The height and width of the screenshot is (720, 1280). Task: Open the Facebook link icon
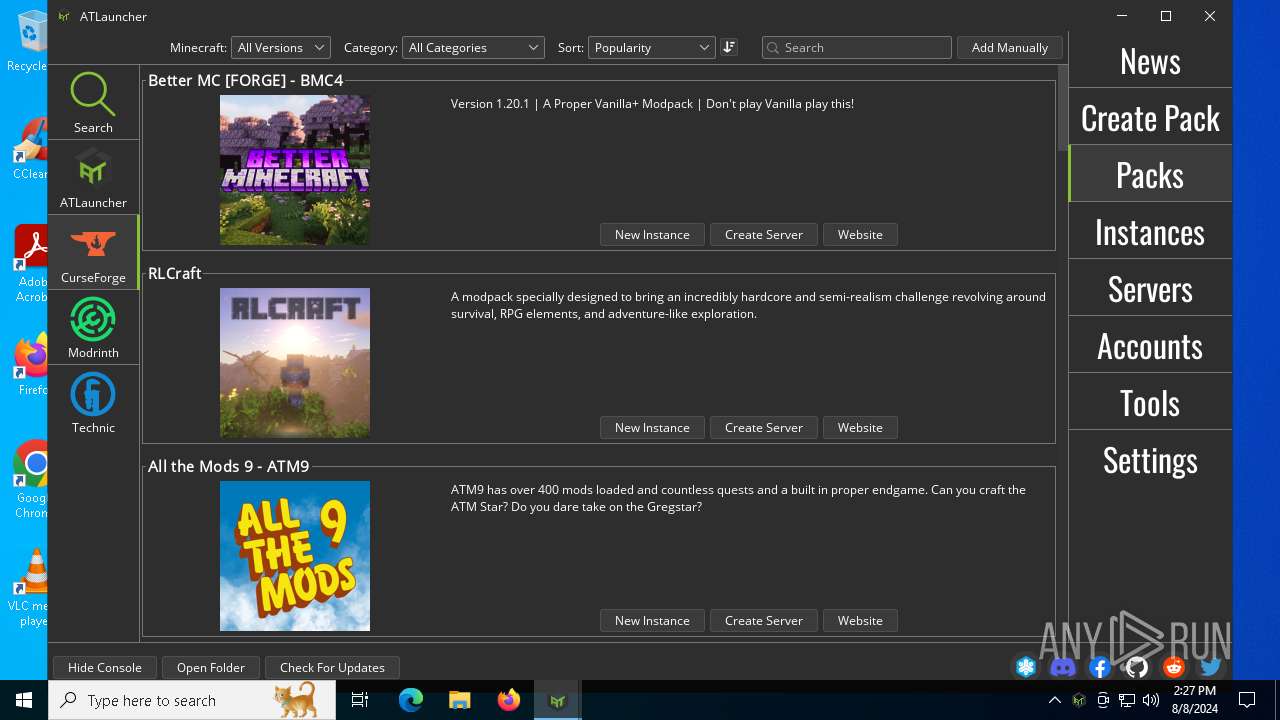pyautogui.click(x=1100, y=667)
